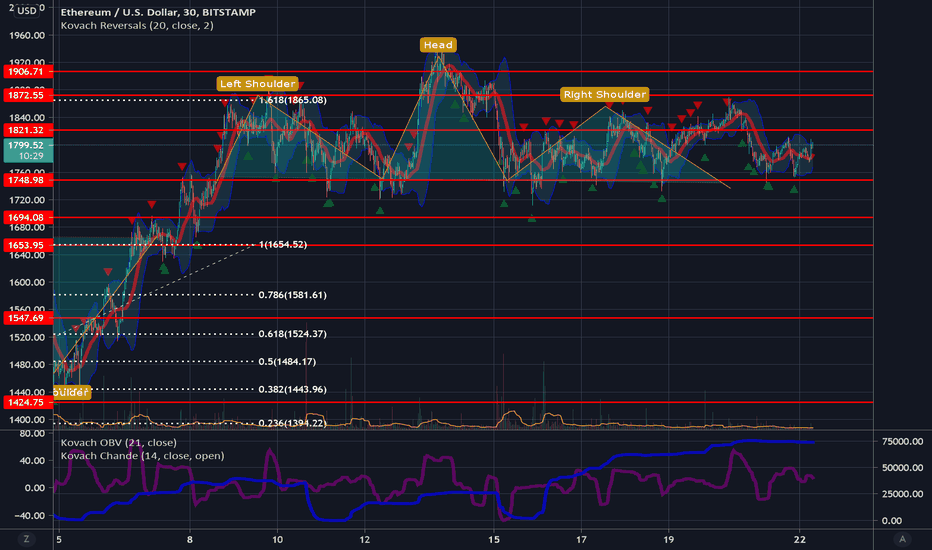
Task: Click the 1960.00 price axis value
Action: click(27, 35)
